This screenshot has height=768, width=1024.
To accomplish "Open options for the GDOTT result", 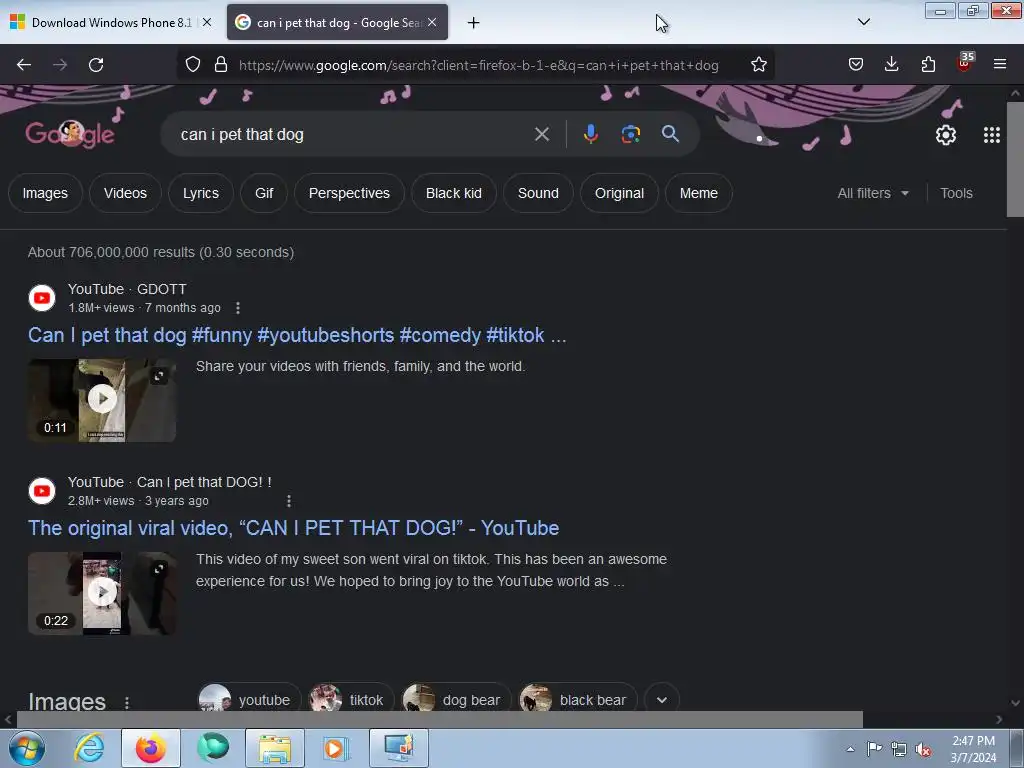I will click(x=238, y=308).
